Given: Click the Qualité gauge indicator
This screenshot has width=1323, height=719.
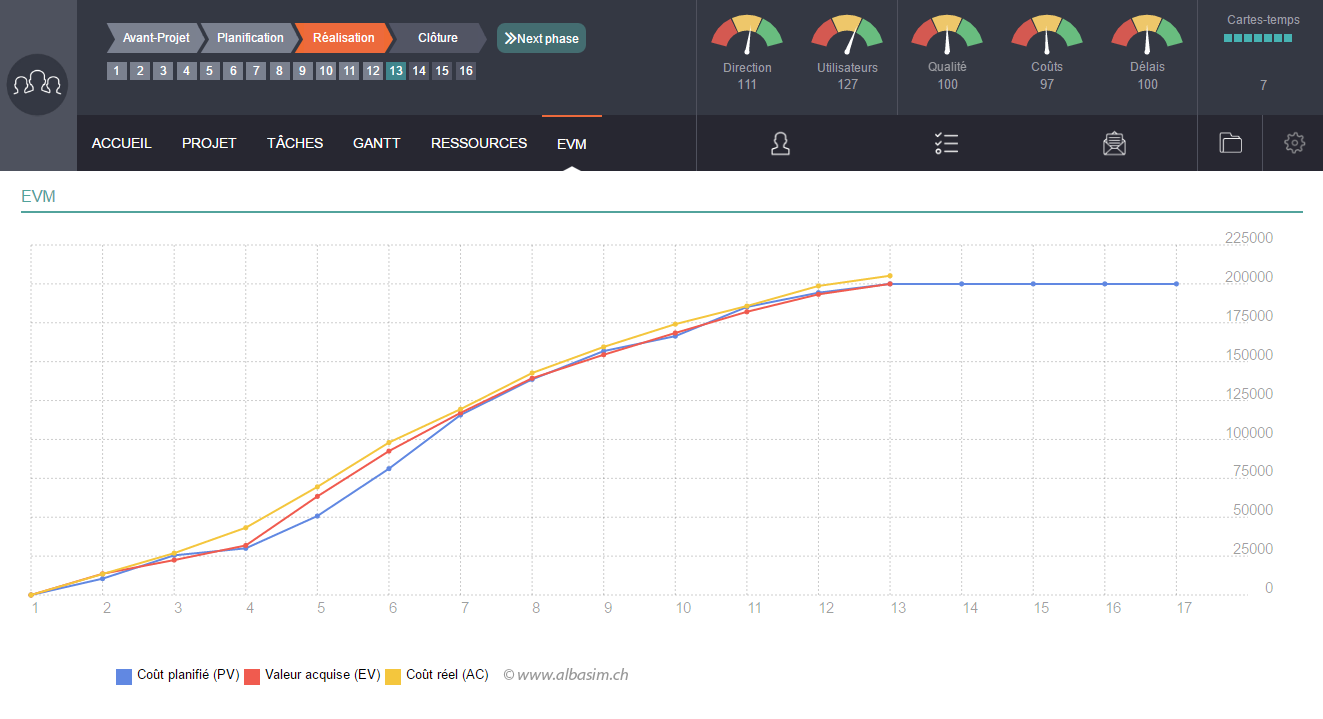Looking at the screenshot, I should [x=947, y=35].
